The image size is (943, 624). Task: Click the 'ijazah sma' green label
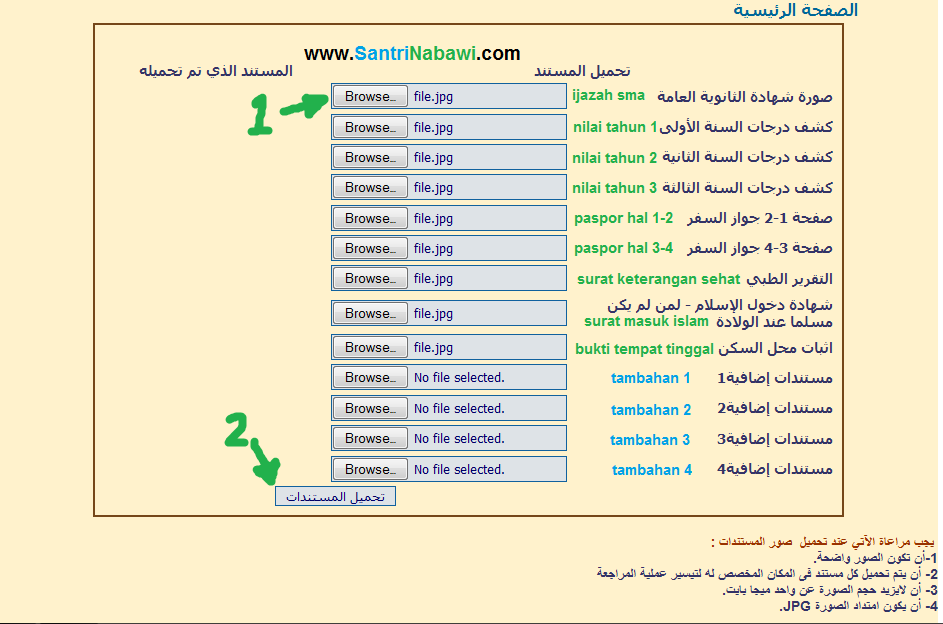pos(608,96)
